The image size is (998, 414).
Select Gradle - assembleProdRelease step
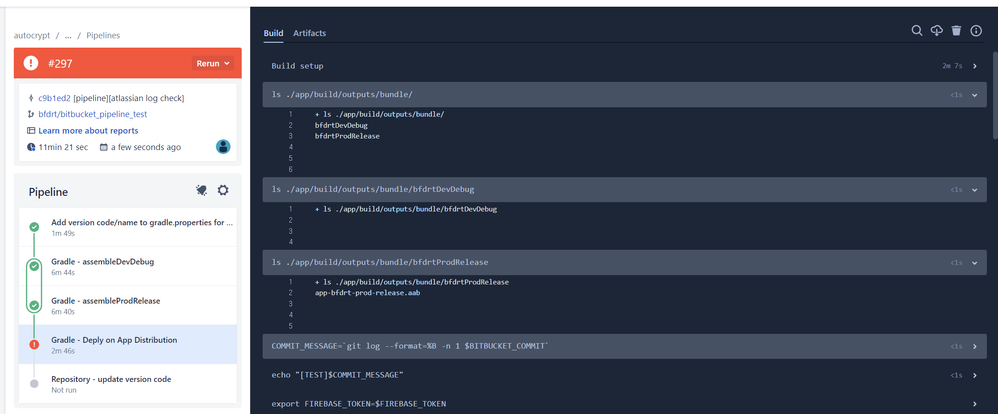click(128, 306)
